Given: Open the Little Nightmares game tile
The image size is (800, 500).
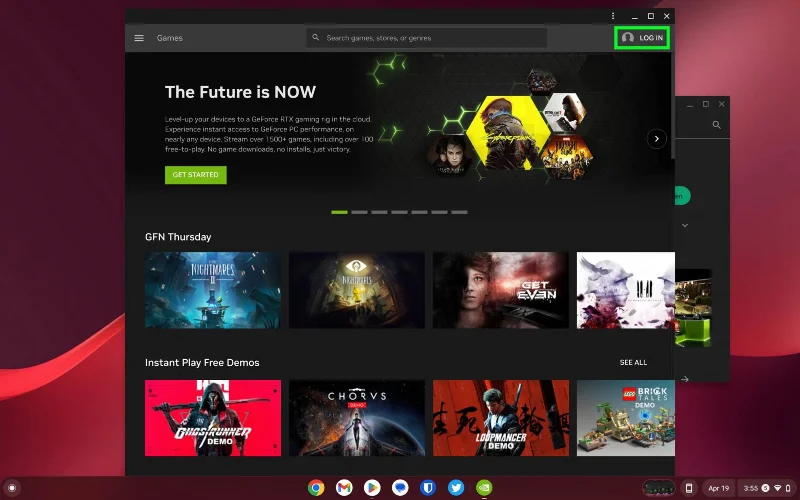Looking at the screenshot, I should point(357,290).
